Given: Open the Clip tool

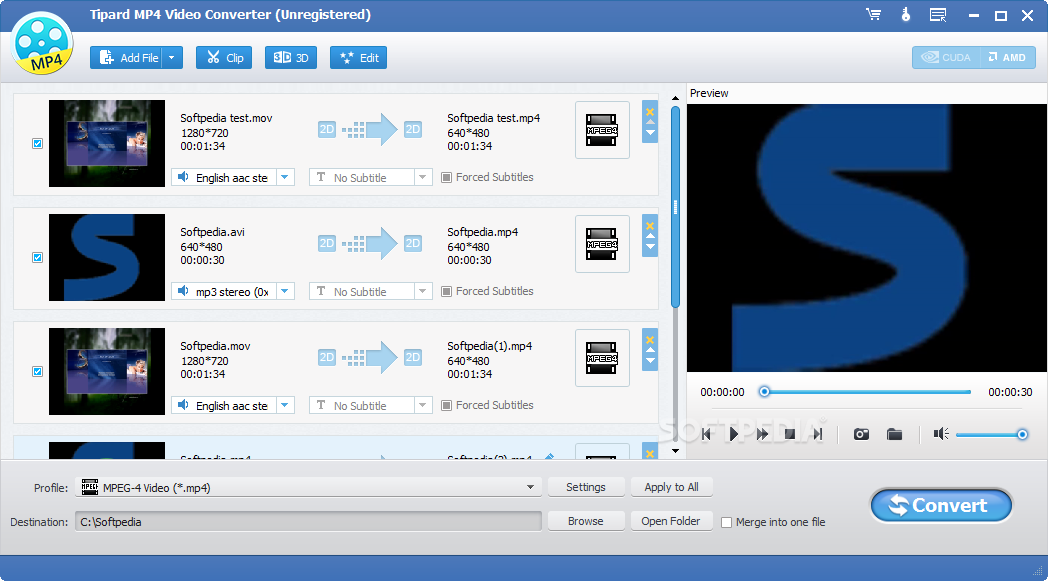Looking at the screenshot, I should point(224,57).
